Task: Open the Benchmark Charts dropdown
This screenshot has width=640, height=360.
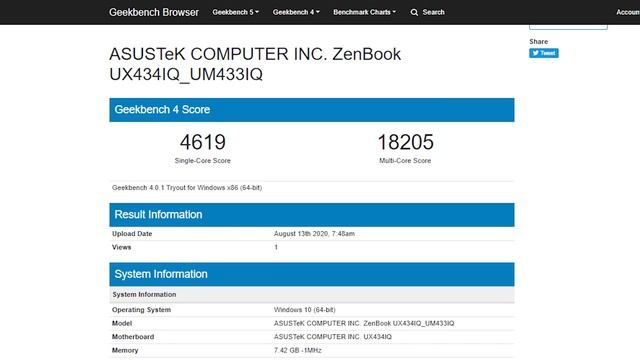Action: click(x=364, y=12)
